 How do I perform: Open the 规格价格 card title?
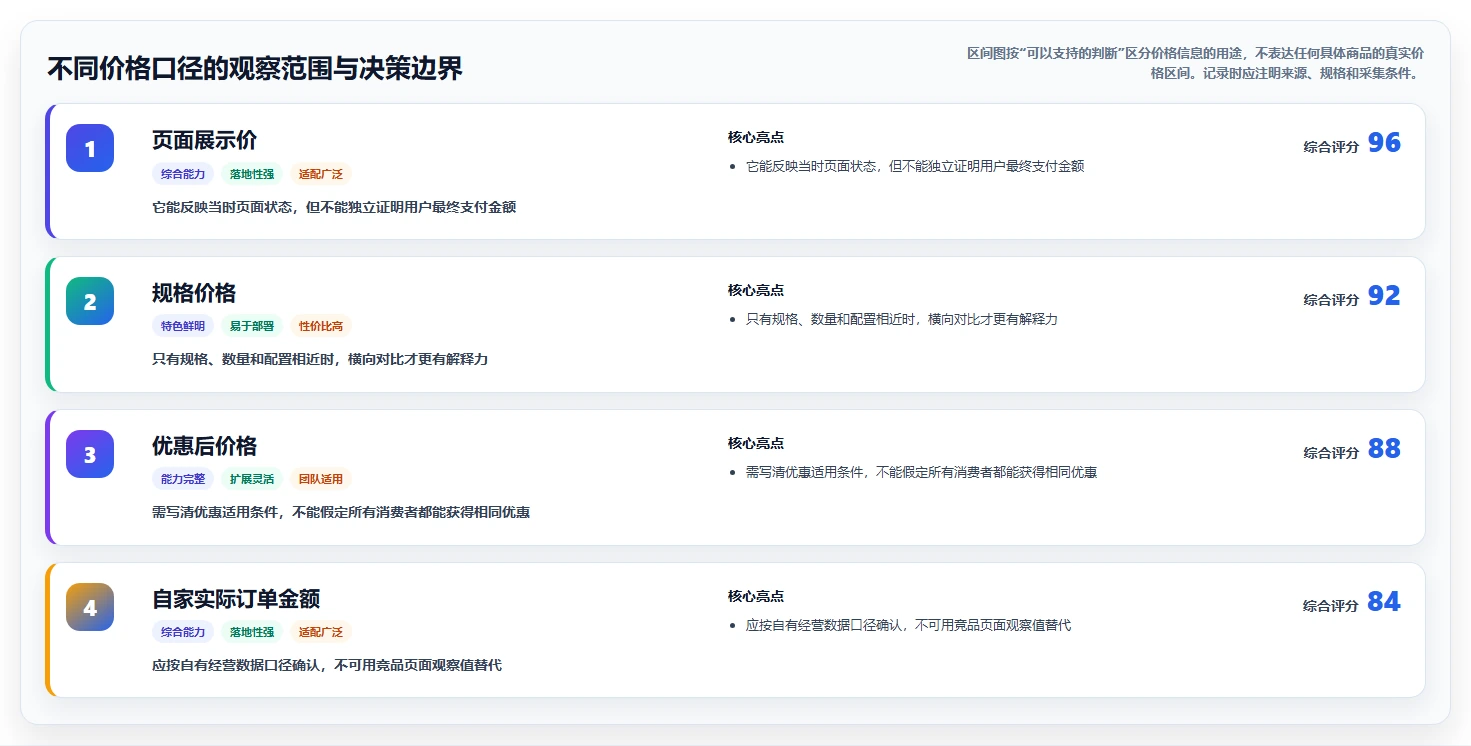tap(194, 293)
